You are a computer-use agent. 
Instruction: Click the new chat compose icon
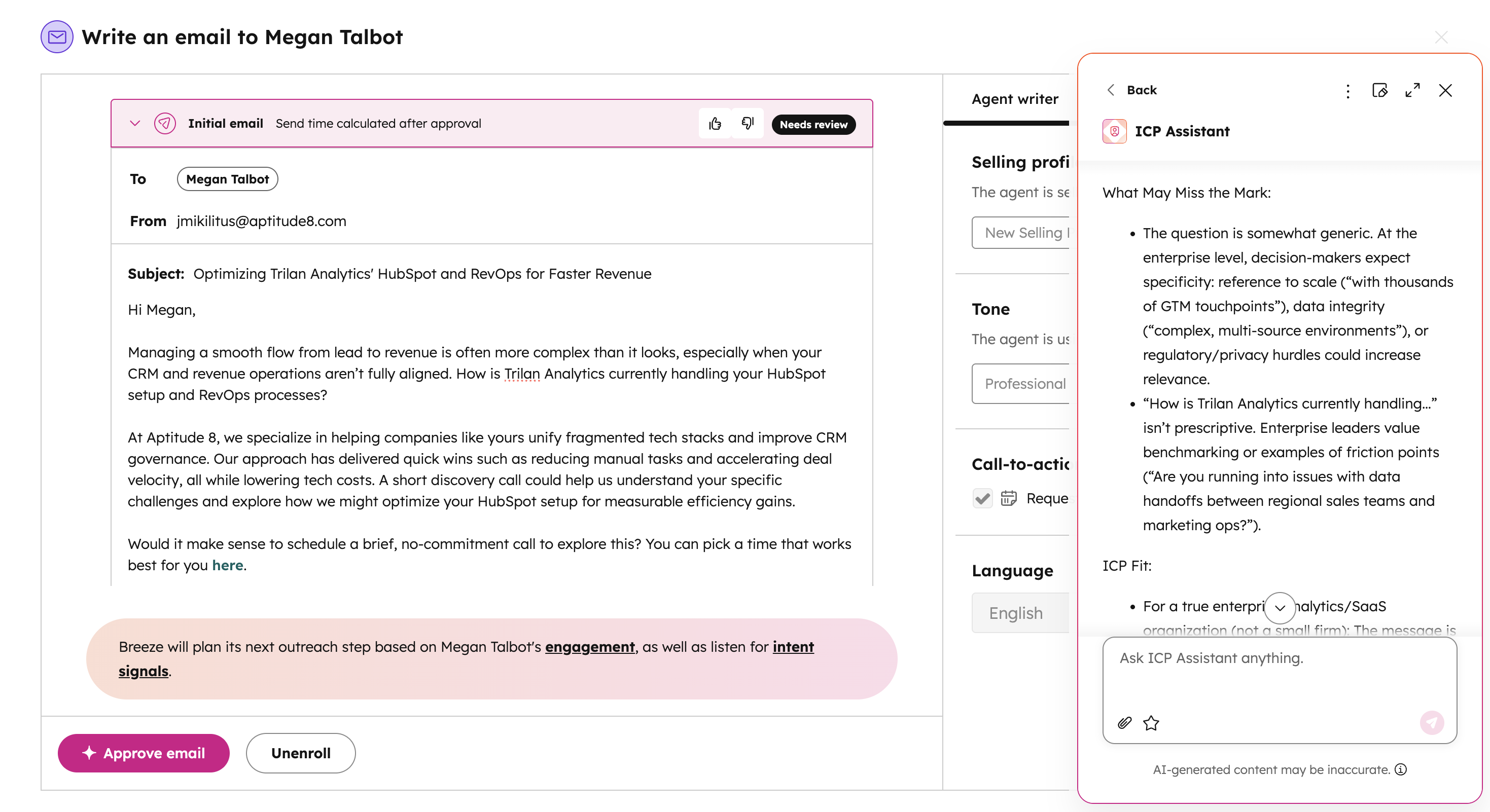point(1380,91)
